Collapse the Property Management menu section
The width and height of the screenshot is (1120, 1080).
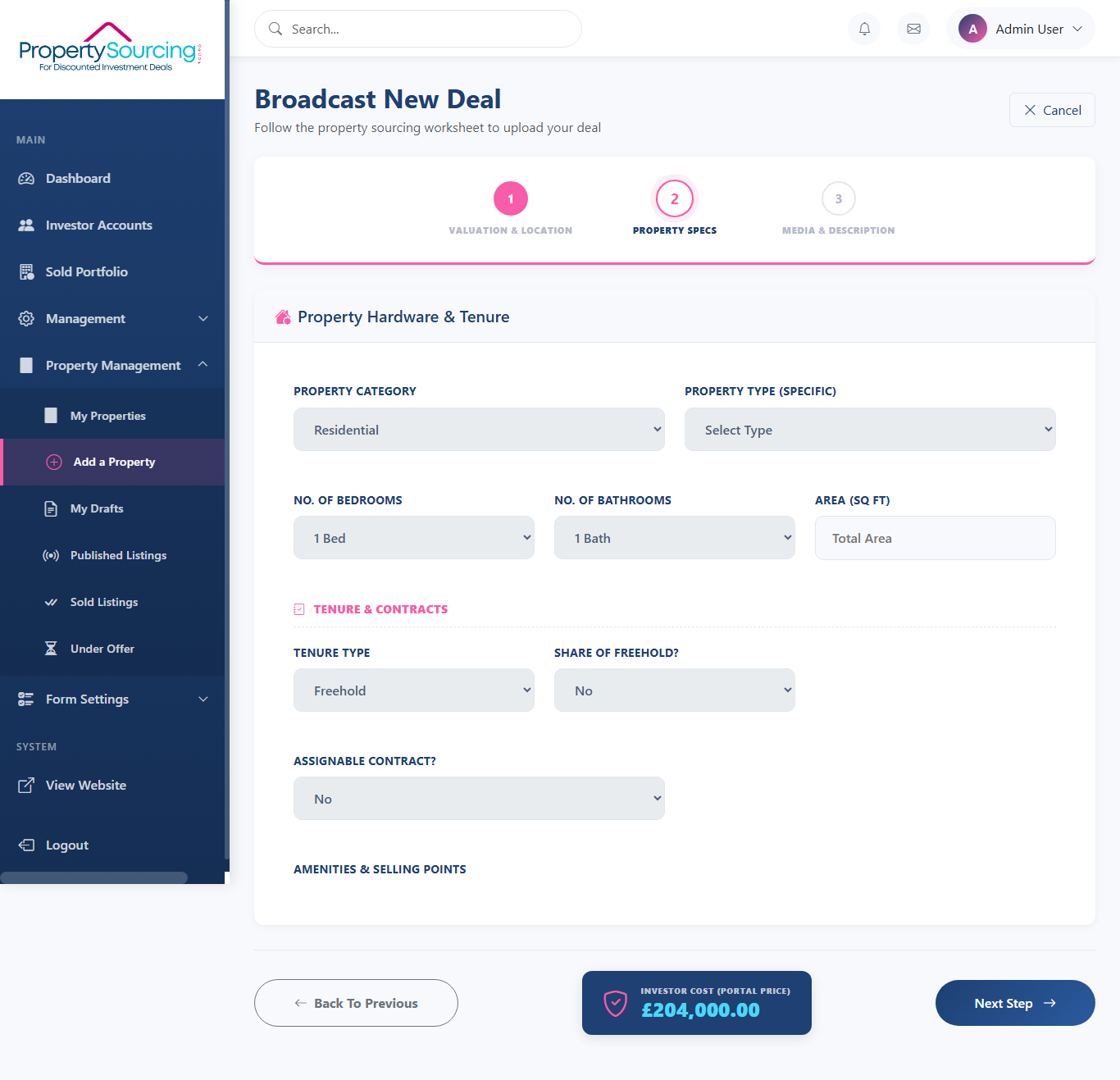pyautogui.click(x=203, y=365)
